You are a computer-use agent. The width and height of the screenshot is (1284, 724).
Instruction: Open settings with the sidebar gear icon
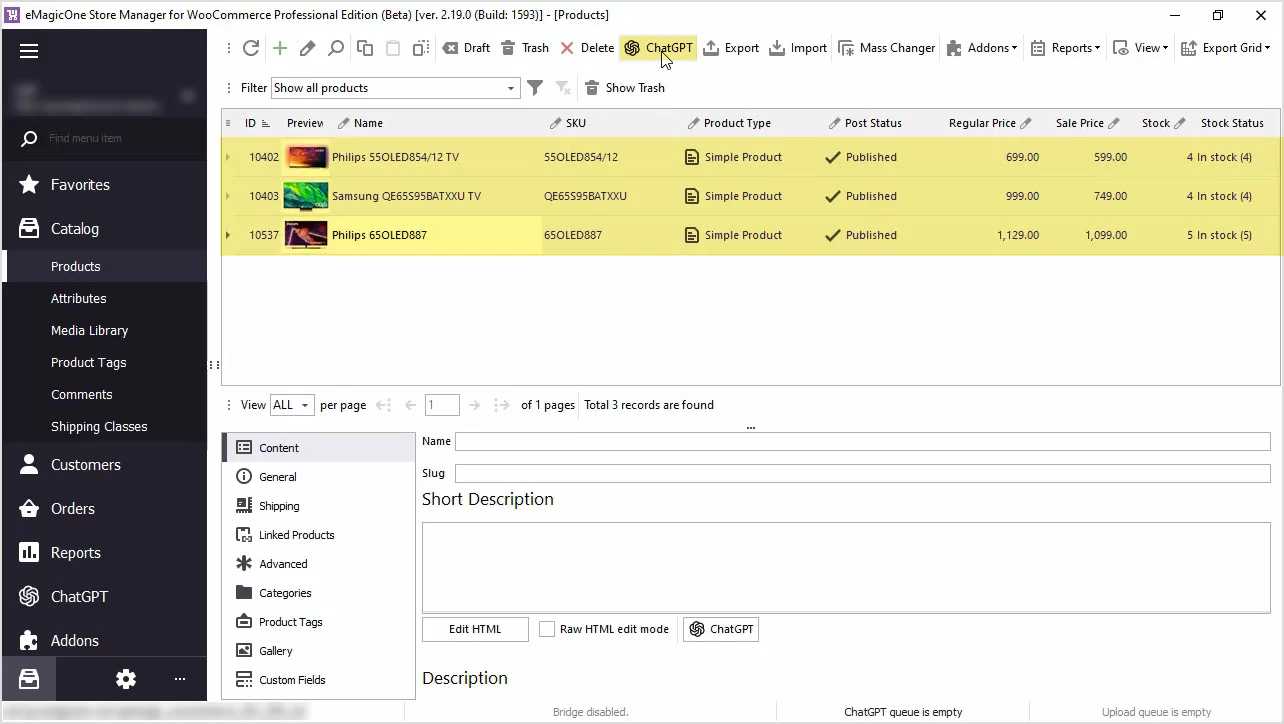click(126, 679)
